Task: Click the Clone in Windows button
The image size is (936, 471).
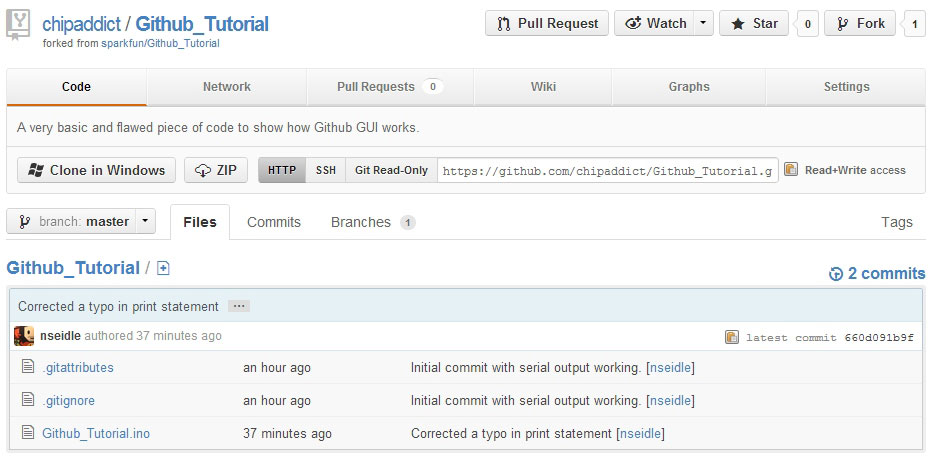Action: 96,170
